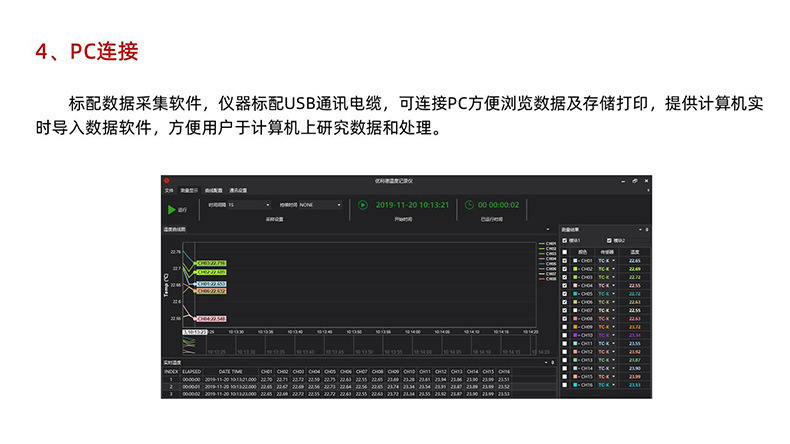The image size is (790, 444).
Task: Click the overview curve thumbnail under chart
Action: click(189, 345)
